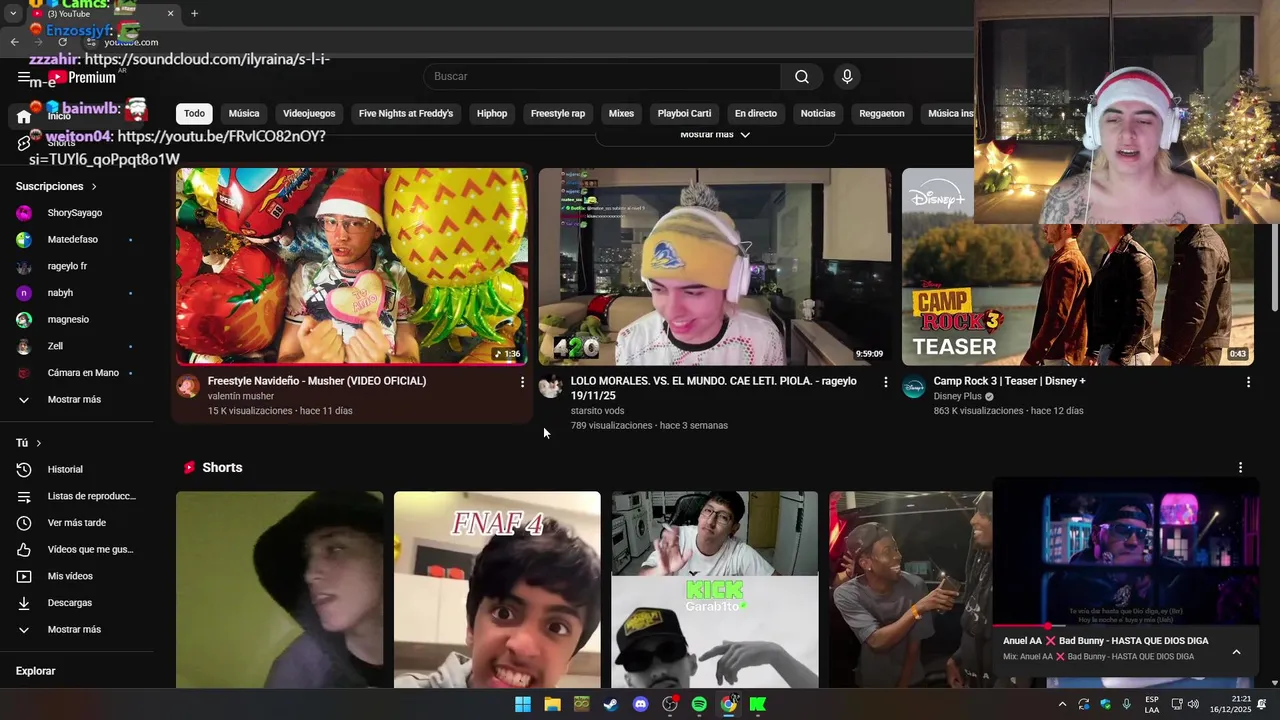Open Camp Rock 3 | Teaser title link
Viewport: 1280px width, 720px height.
click(1009, 381)
